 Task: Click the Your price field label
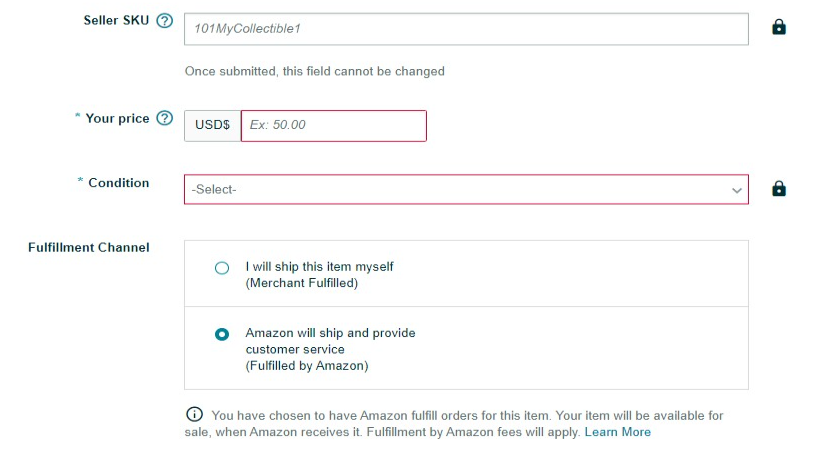[117, 118]
